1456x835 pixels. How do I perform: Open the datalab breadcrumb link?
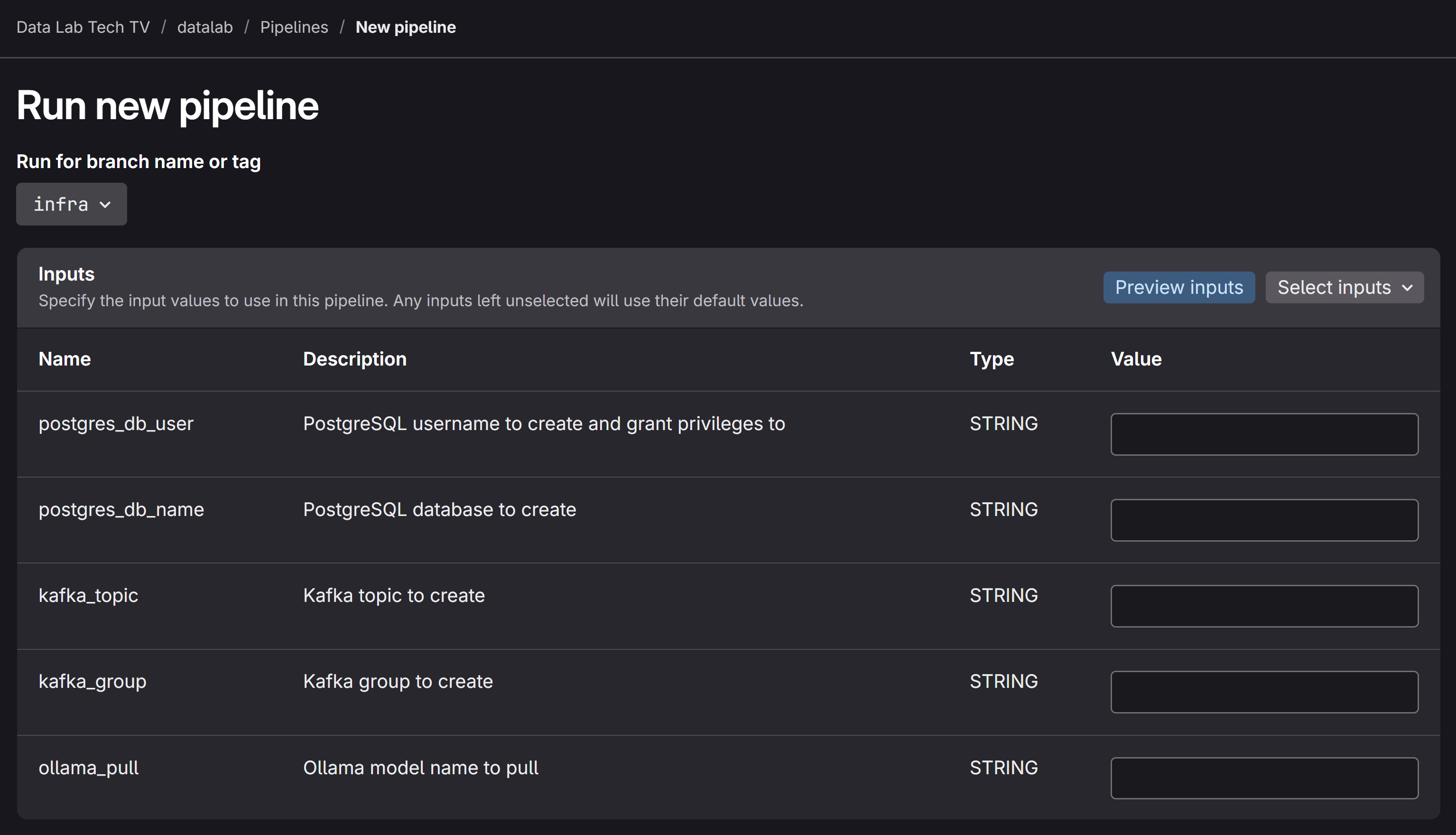click(204, 27)
